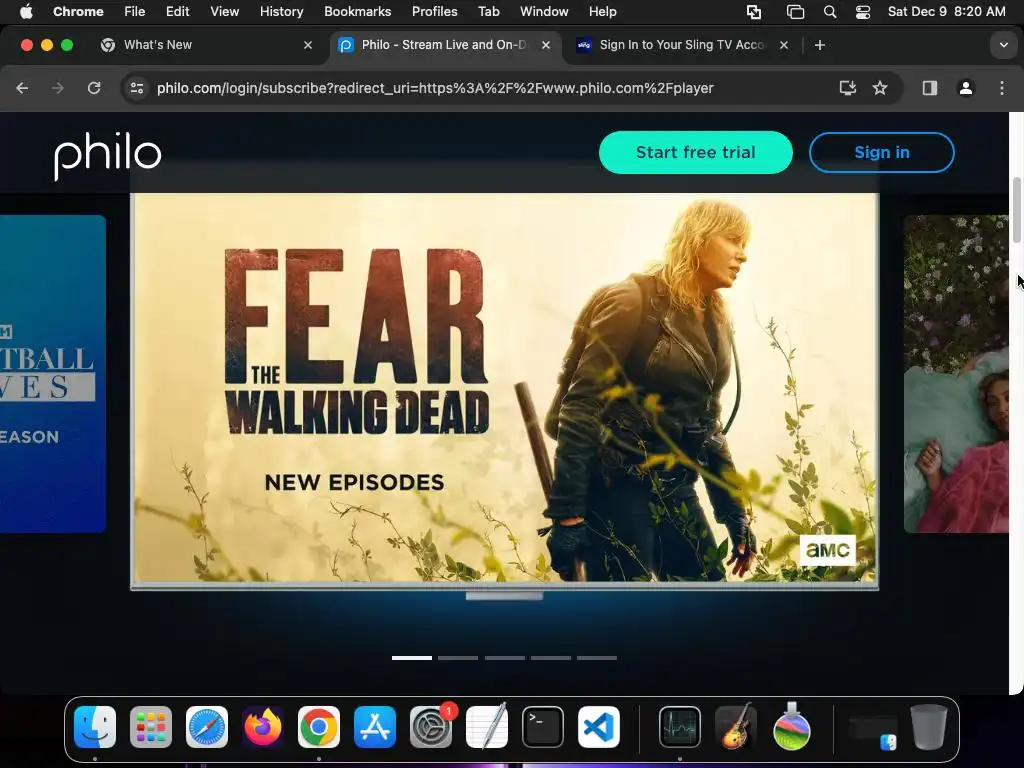Toggle Chrome side panel
This screenshot has height=768, width=1024.
coord(930,88)
